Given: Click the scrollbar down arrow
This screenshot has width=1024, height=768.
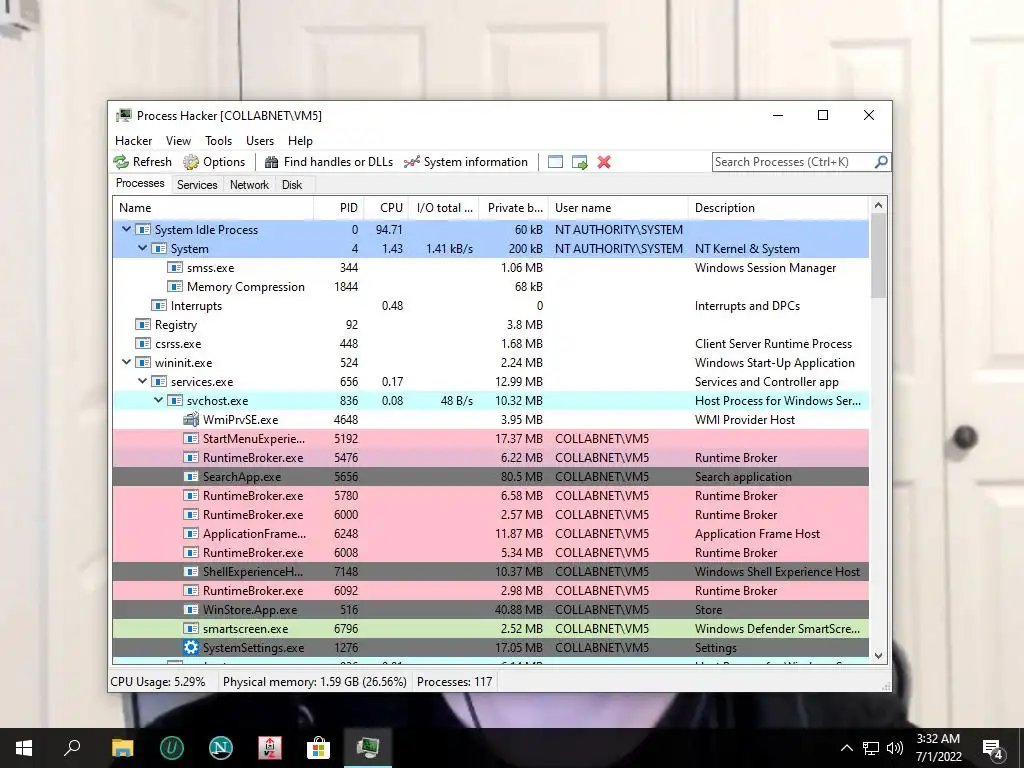Looking at the screenshot, I should coord(878,655).
